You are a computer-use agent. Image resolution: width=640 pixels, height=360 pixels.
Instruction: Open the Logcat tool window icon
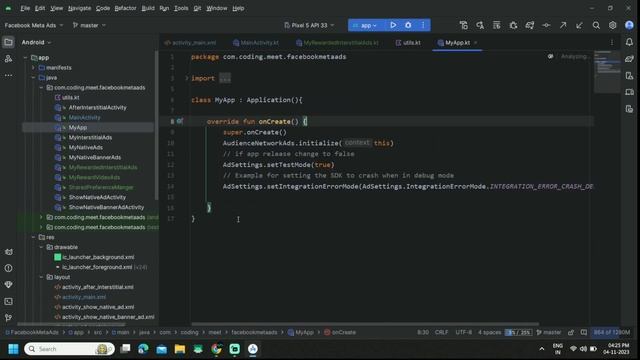[8, 252]
